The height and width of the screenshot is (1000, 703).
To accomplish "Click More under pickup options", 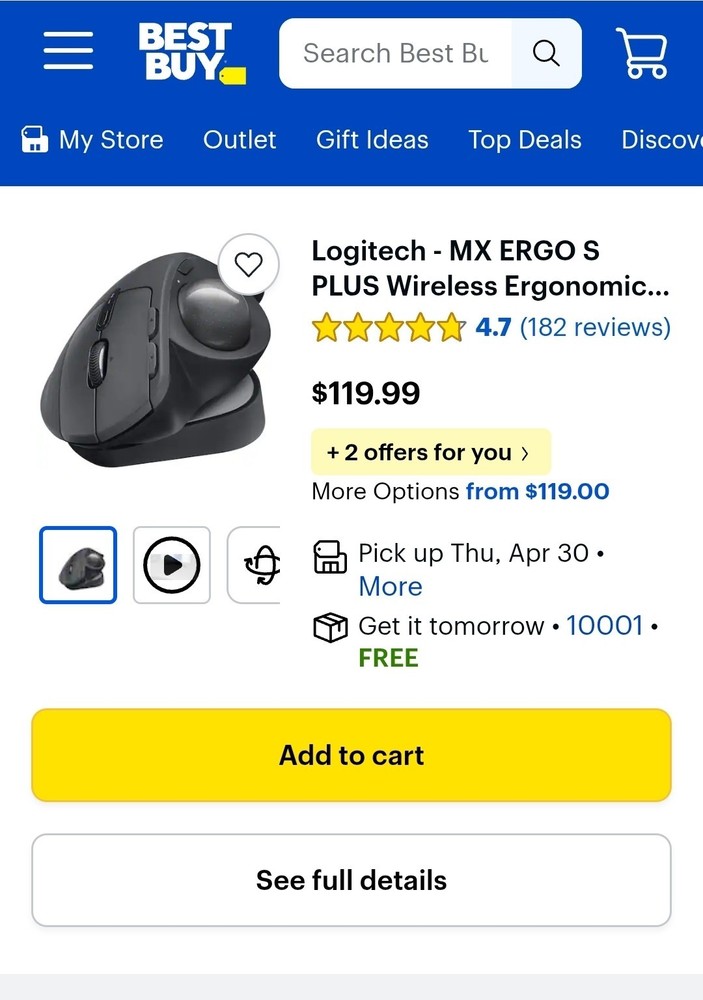I will click(x=390, y=587).
